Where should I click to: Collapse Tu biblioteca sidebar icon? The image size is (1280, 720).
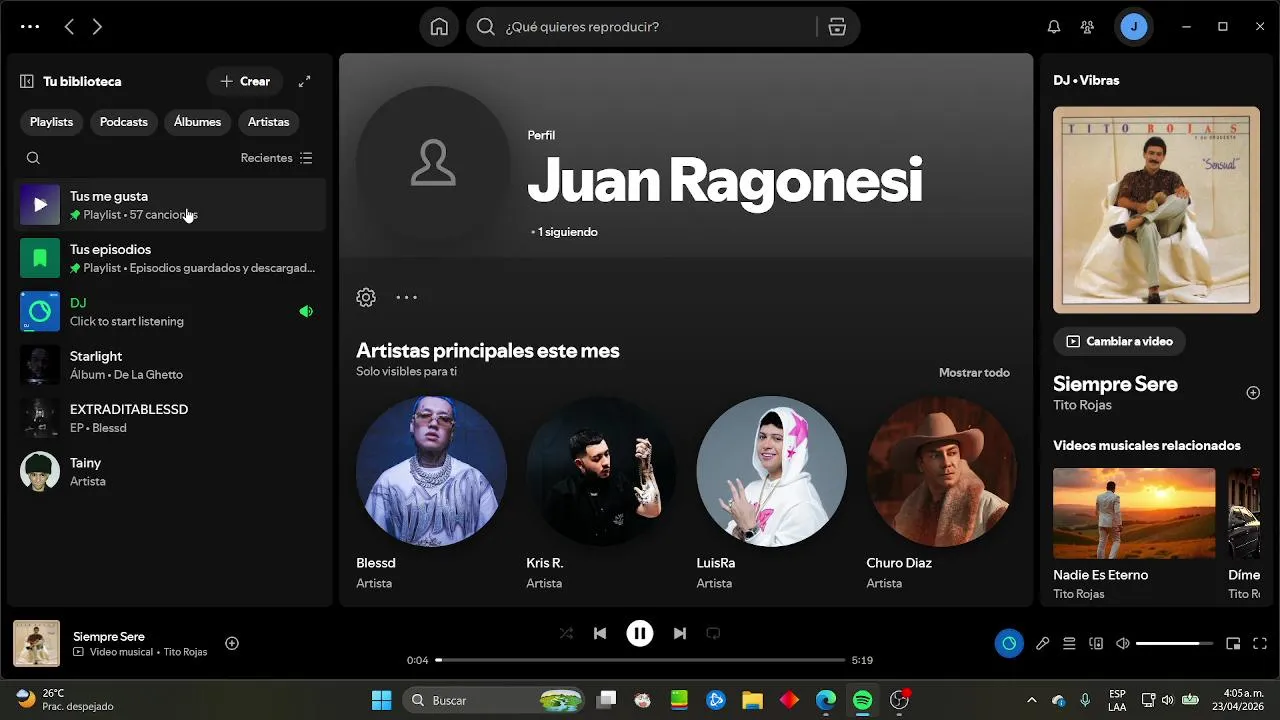(27, 81)
